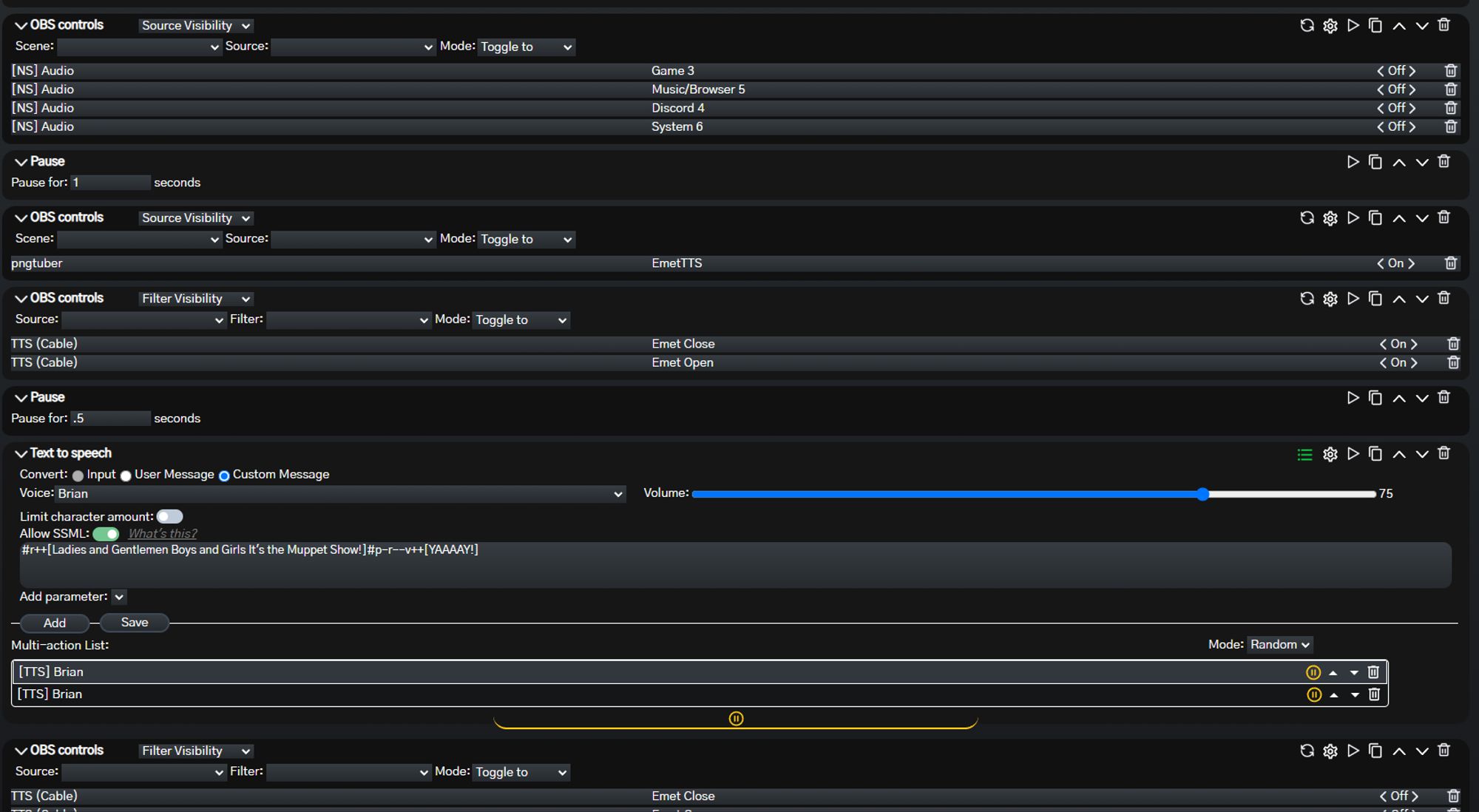1479x812 pixels.
Task: Click the play/test button on Pause action
Action: pos(1352,161)
